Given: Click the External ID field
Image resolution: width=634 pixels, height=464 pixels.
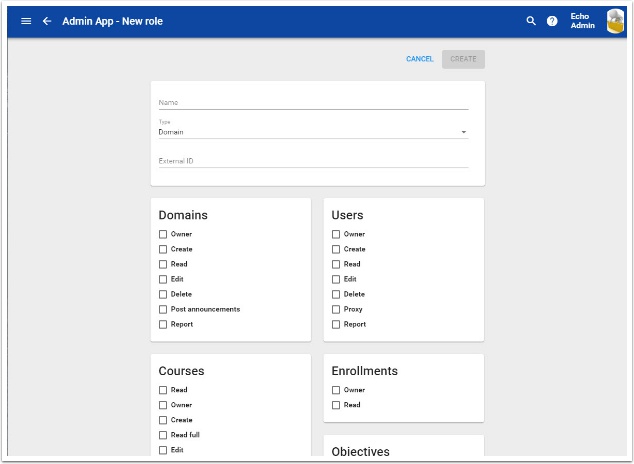Looking at the screenshot, I should [312, 160].
